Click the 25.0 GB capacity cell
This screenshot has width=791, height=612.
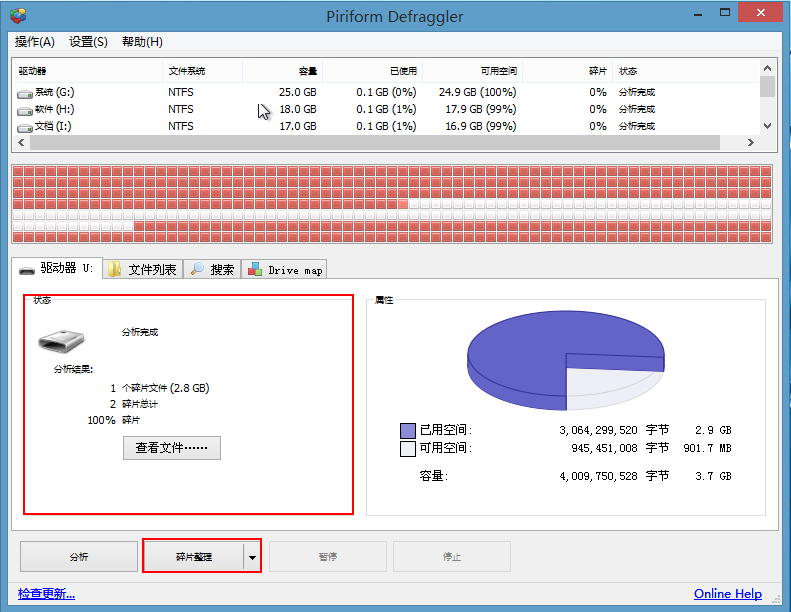(298, 92)
